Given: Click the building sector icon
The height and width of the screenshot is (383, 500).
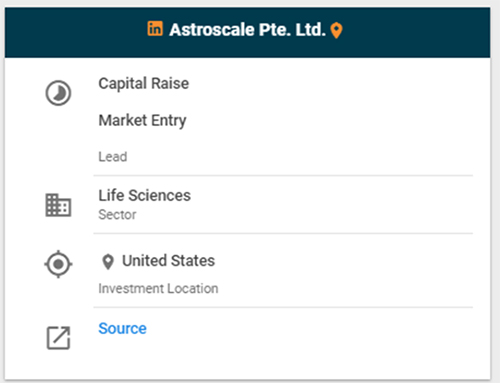Looking at the screenshot, I should [x=58, y=205].
